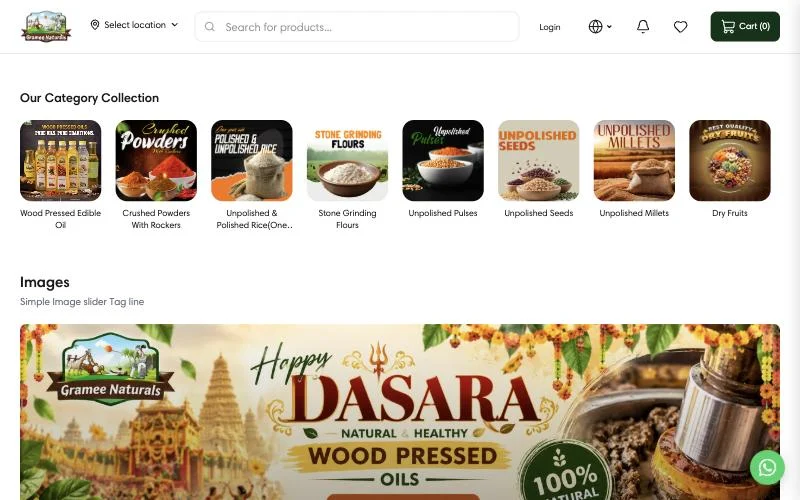Click the Dasara Wood Pressed Oils banner
Screen dimensions: 800x500
[x=399, y=412]
